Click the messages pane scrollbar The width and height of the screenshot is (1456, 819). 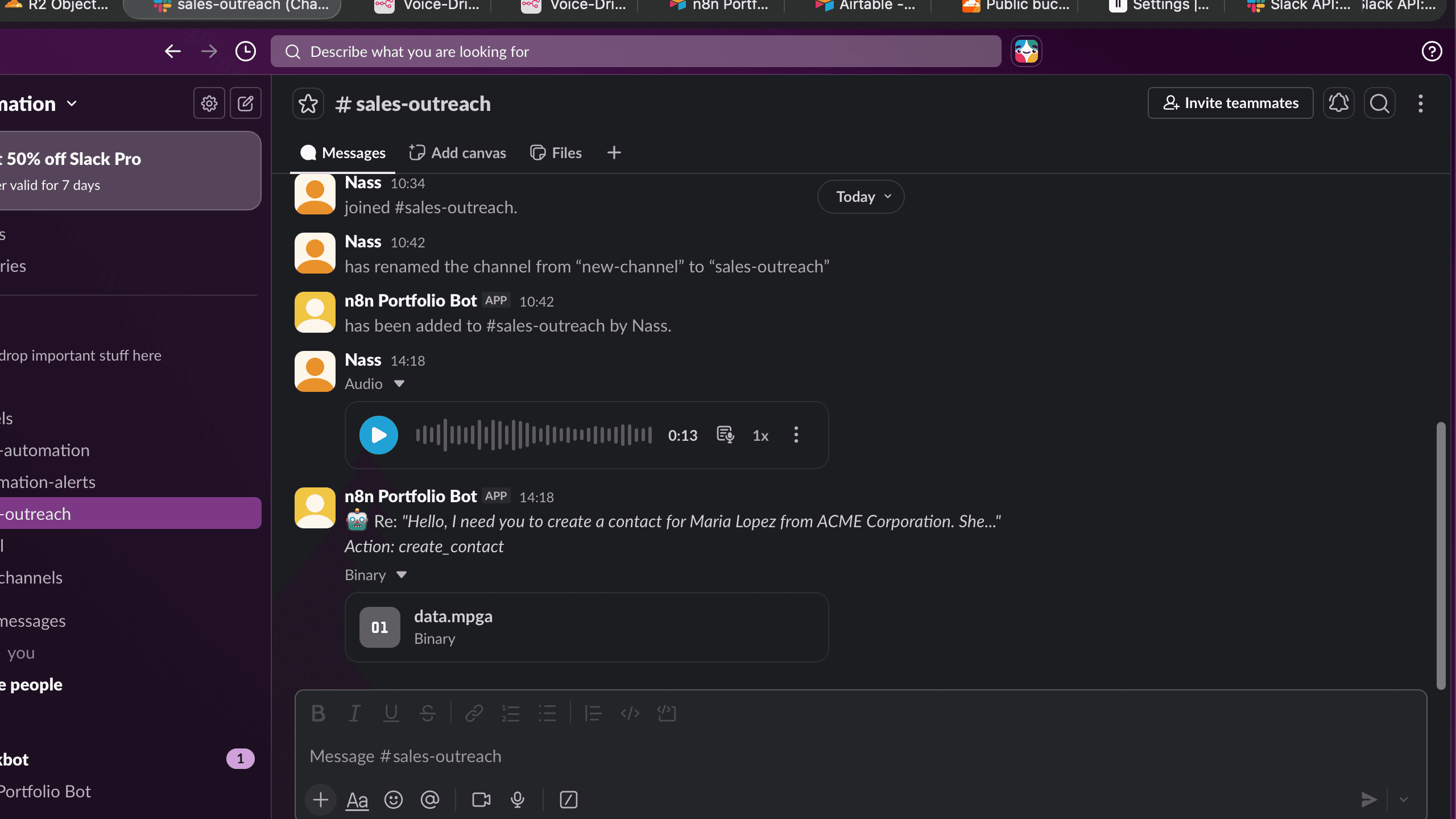coord(1441,555)
